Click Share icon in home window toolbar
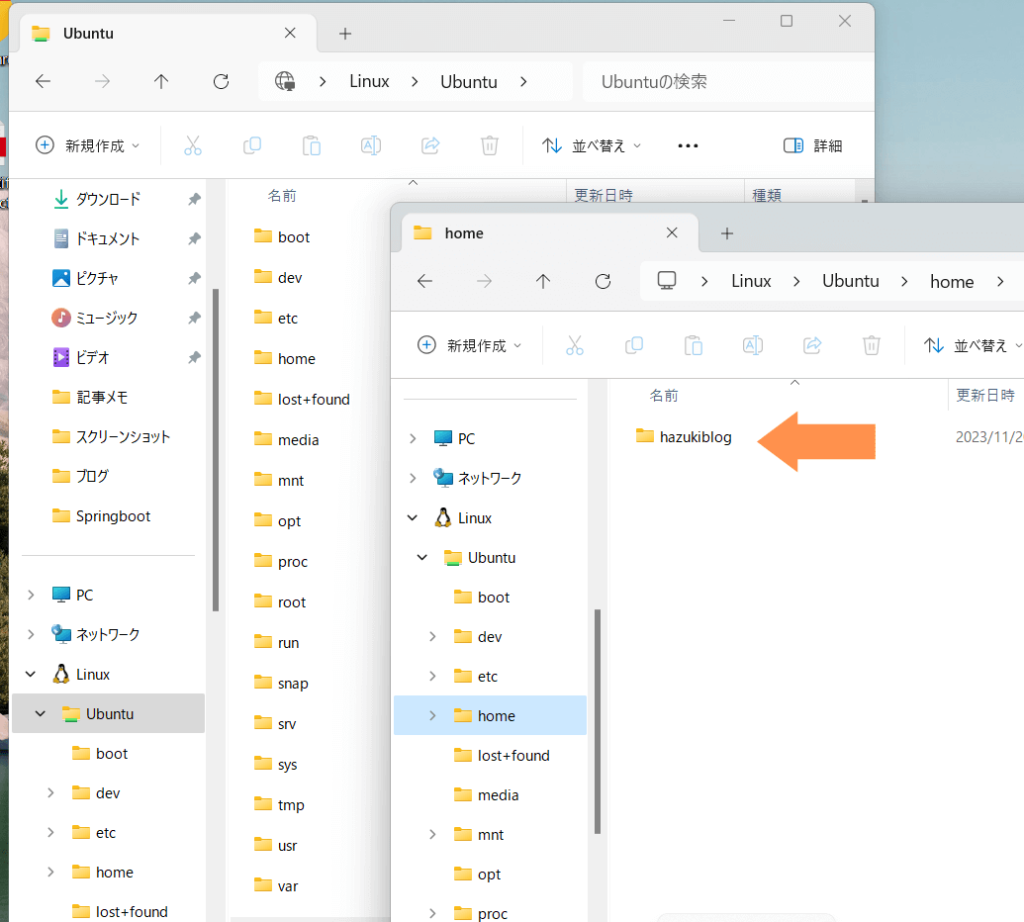Viewport: 1024px width, 922px height. click(x=812, y=345)
